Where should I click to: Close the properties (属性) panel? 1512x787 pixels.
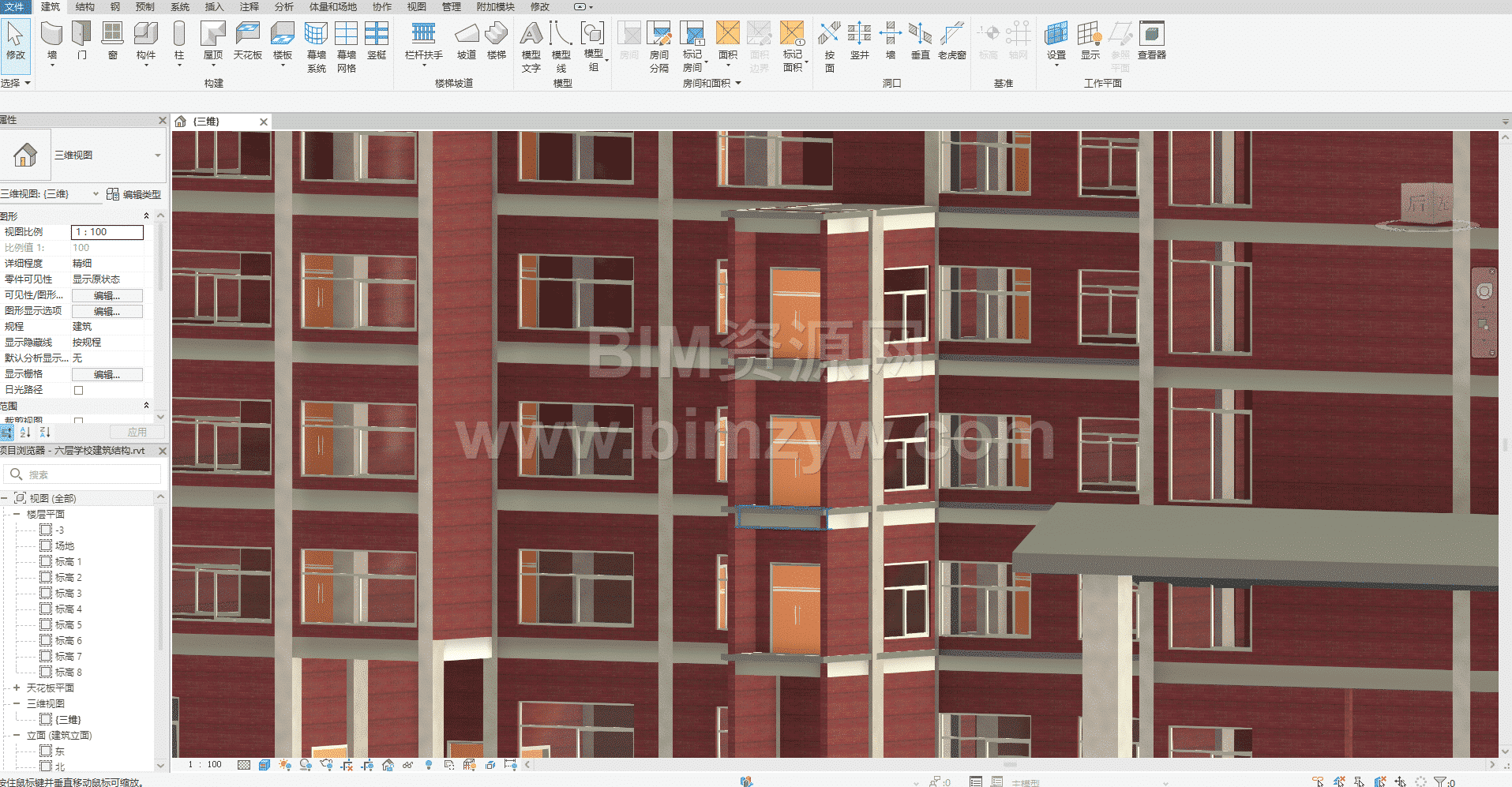[x=163, y=120]
